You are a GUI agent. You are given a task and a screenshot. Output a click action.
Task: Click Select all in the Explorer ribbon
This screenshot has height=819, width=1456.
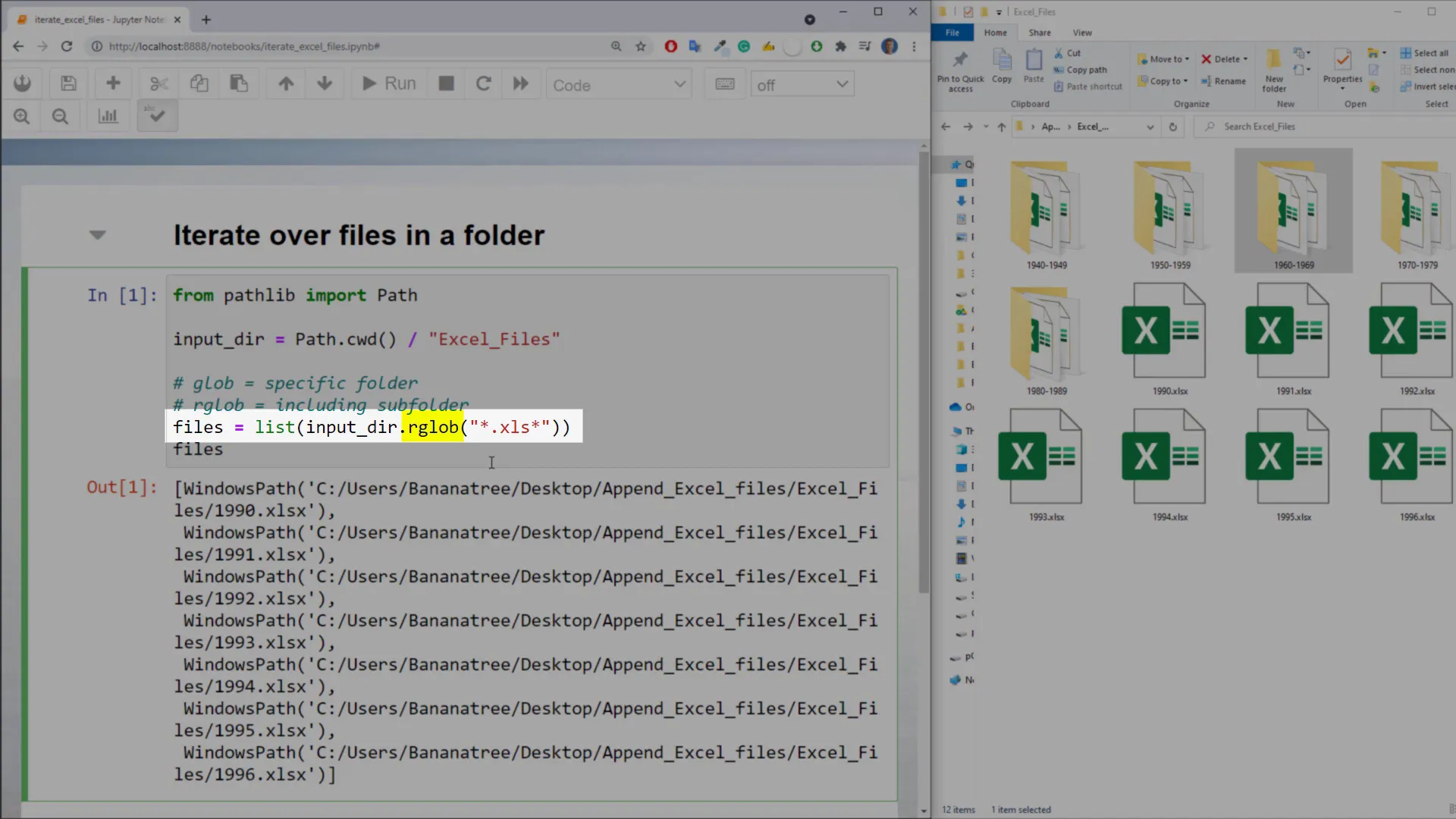1424,53
